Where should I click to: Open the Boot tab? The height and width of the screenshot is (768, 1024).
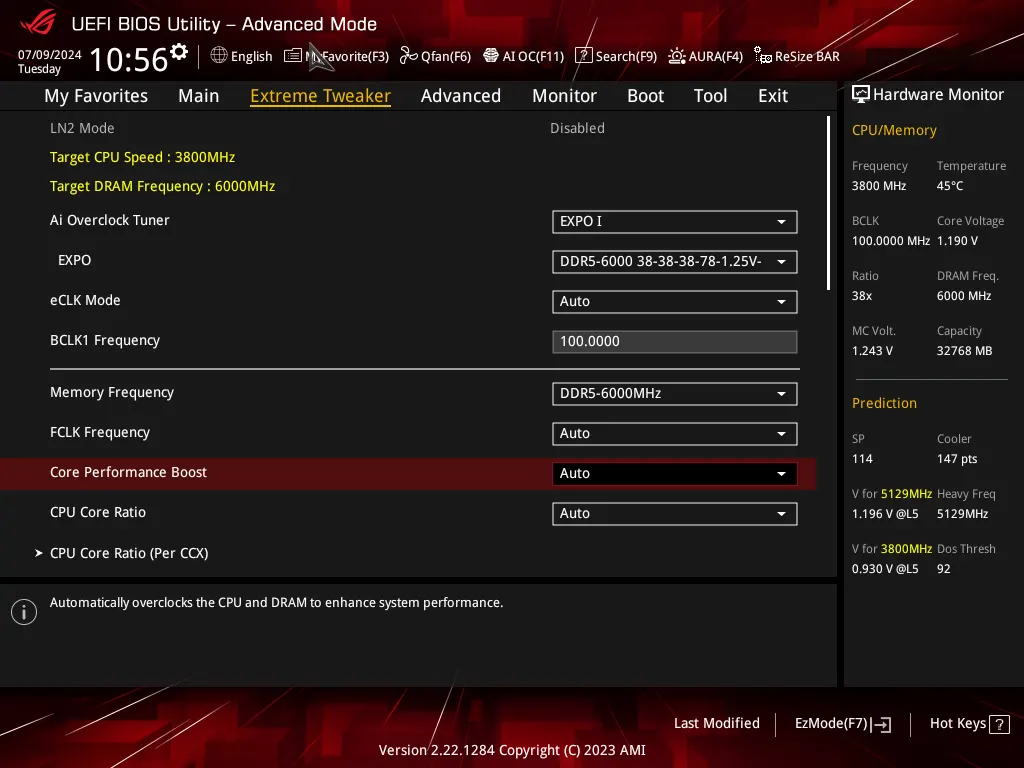tap(645, 95)
